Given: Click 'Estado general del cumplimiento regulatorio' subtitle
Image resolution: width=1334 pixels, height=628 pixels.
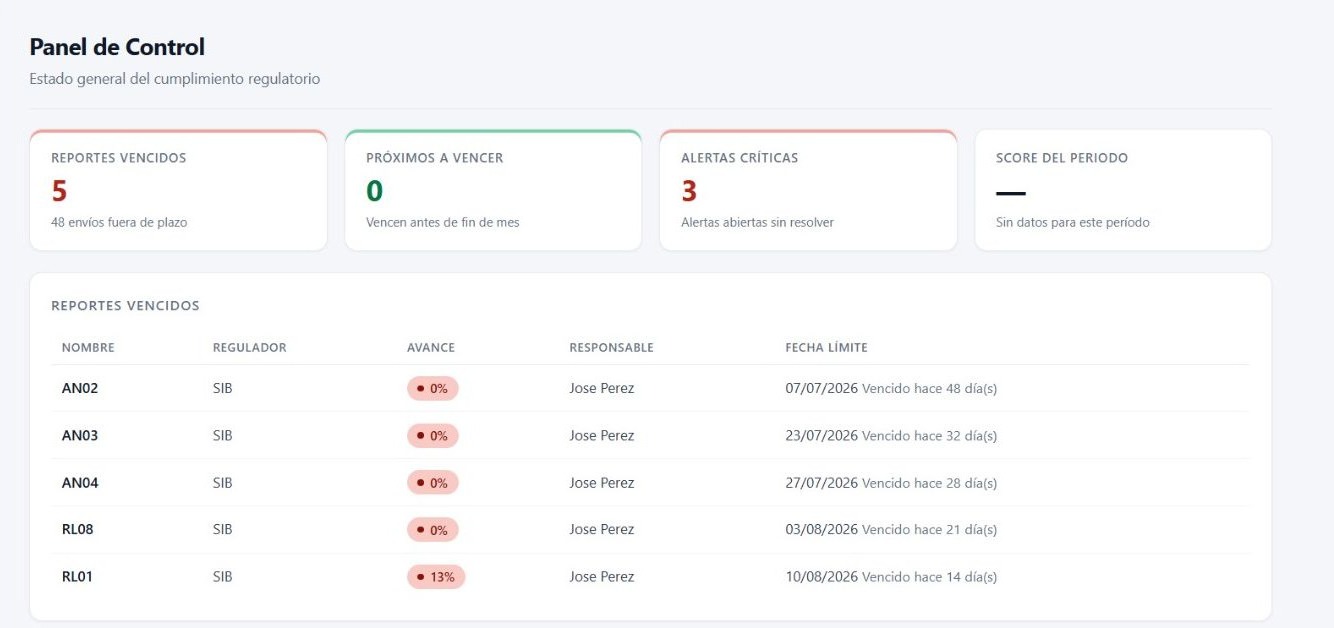Looking at the screenshot, I should pyautogui.click(x=175, y=78).
